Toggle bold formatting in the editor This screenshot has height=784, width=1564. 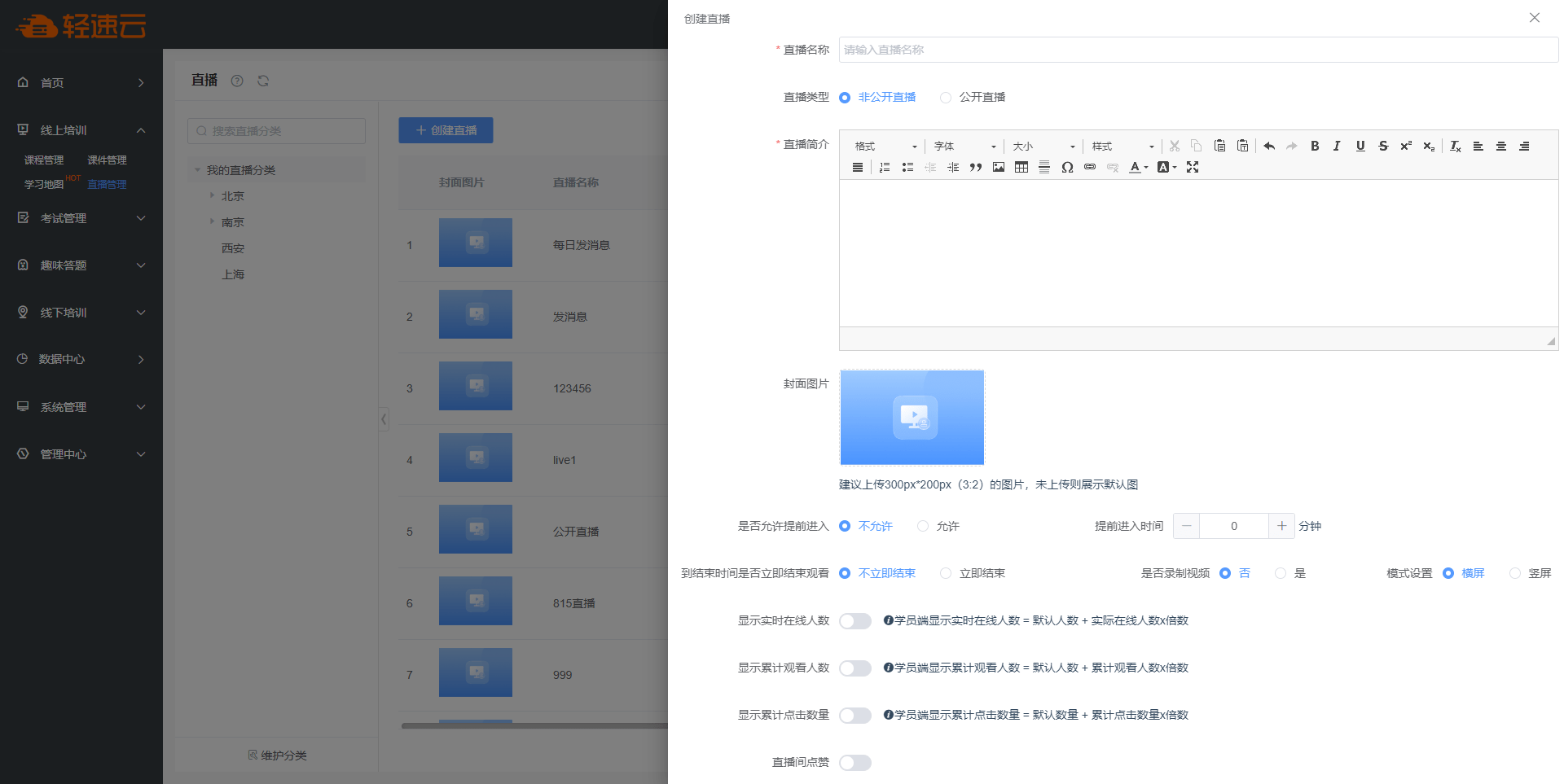[x=1314, y=146]
